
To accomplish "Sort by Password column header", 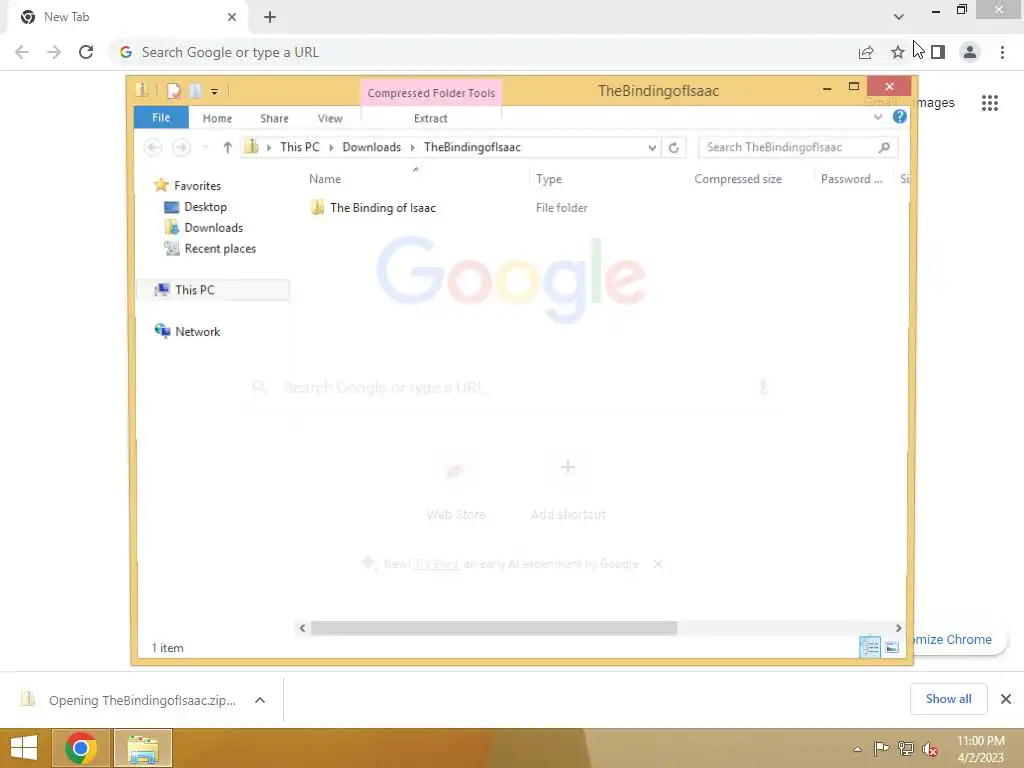I will pyautogui.click(x=852, y=179).
